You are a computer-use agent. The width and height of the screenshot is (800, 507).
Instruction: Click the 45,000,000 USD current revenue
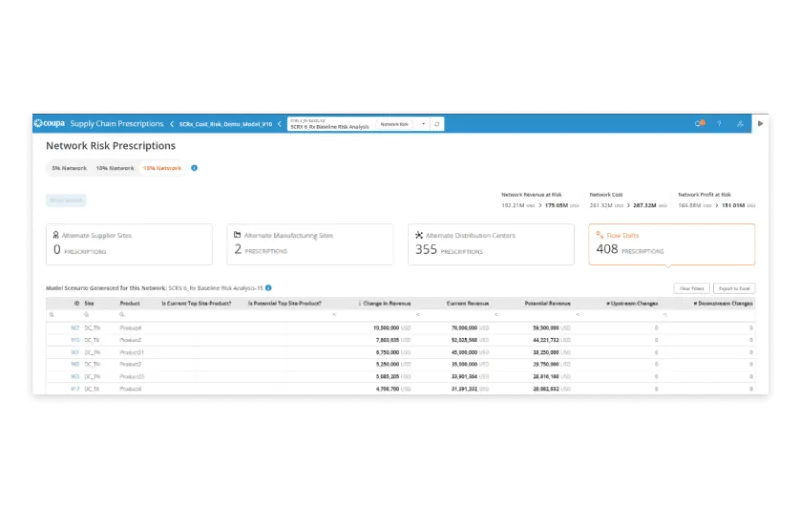pos(470,352)
